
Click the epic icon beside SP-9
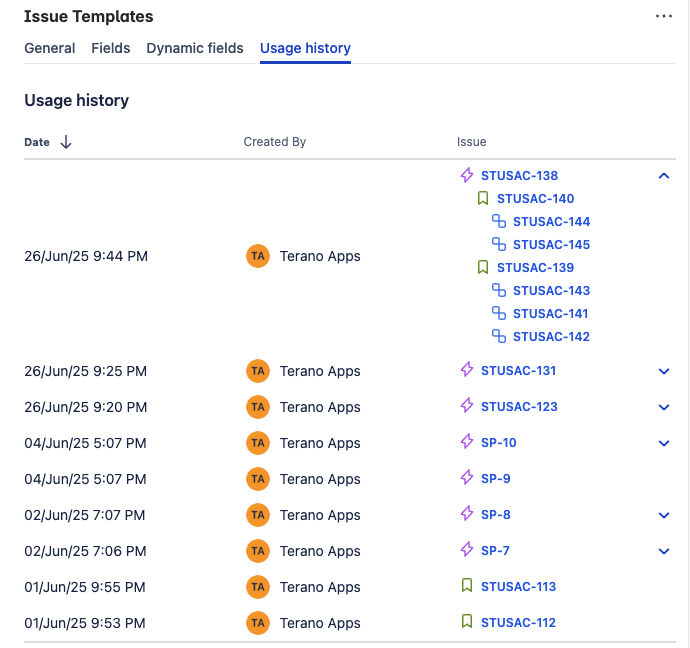[467, 479]
